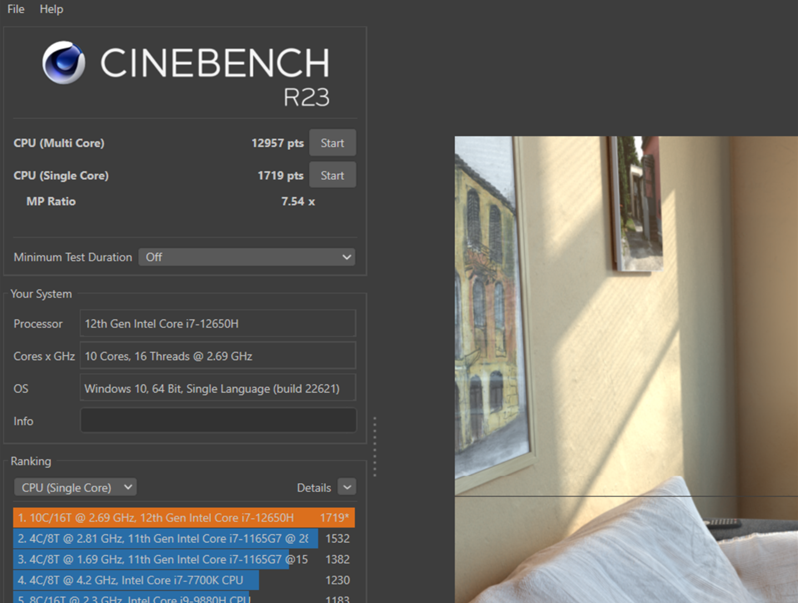Select the Intel Core i7-7700K ranking row
798x603 pixels.
tap(184, 580)
